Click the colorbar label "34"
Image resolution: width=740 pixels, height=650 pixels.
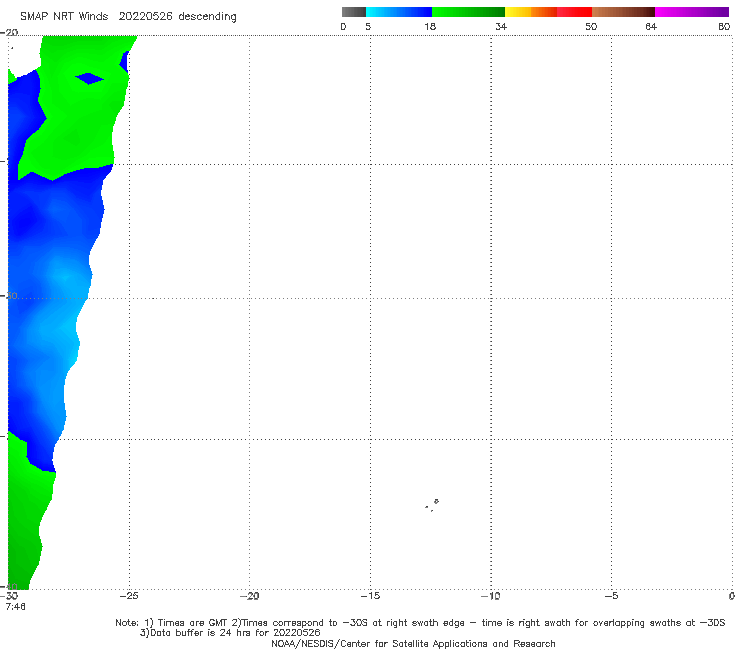(501, 27)
